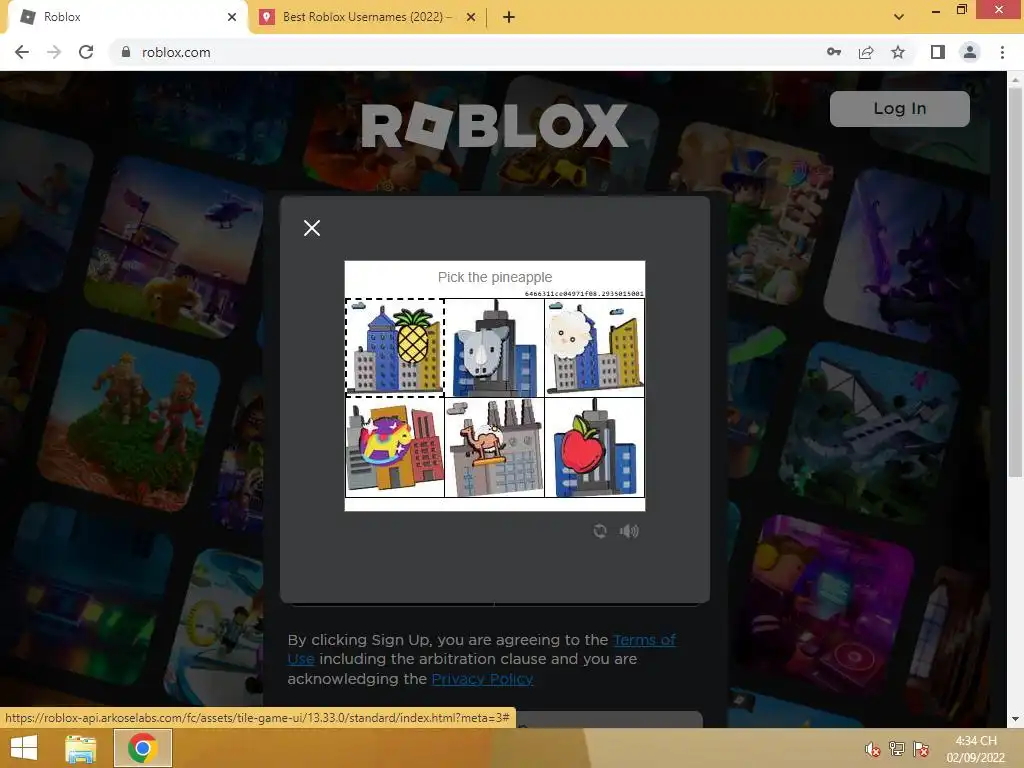Image resolution: width=1024 pixels, height=768 pixels.
Task: Close the Roblox tab
Action: pos(232,17)
